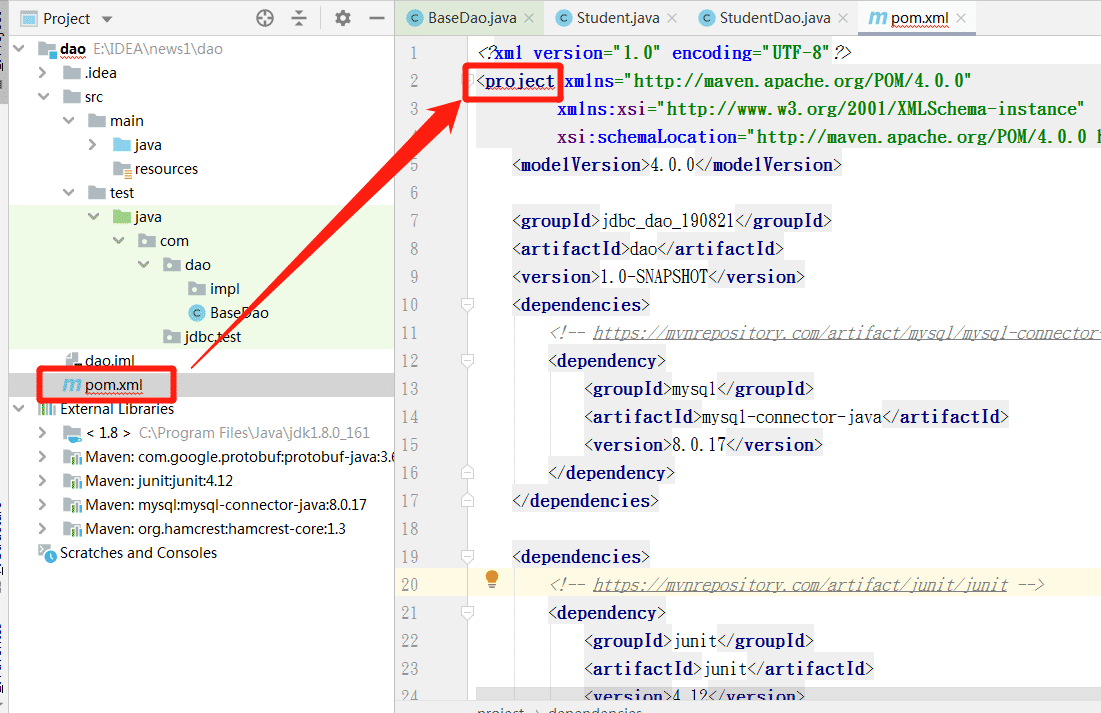
Task: Click the Maven junit library icon
Action: pos(72,481)
